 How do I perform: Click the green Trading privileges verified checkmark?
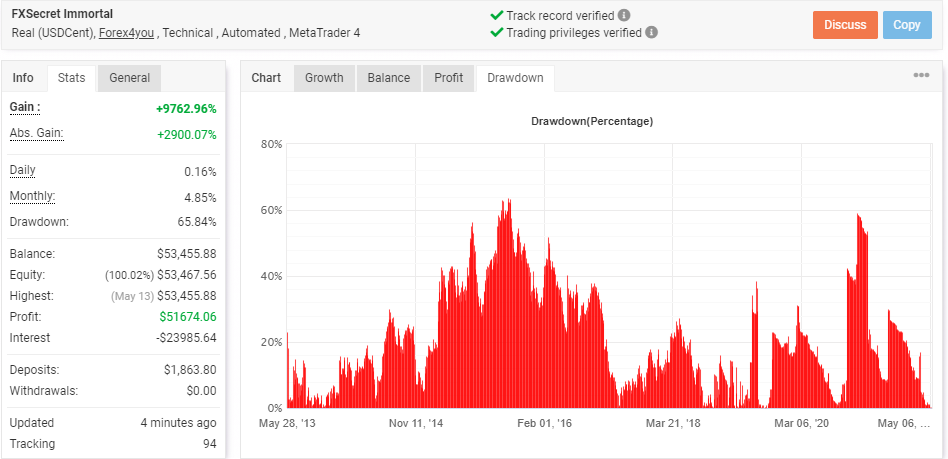click(x=497, y=33)
